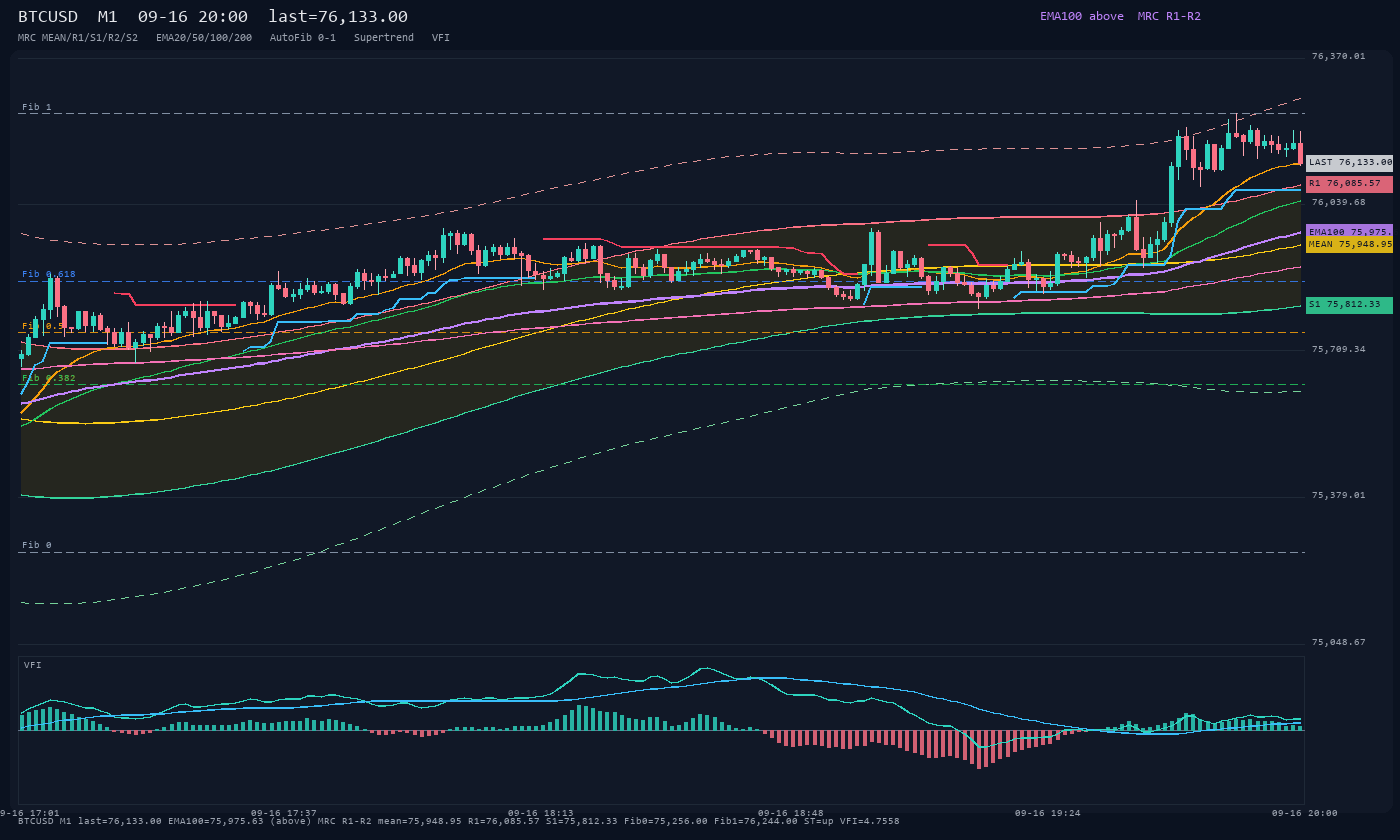
Task: Click the "Fib 1" level label
Action: pos(37,107)
